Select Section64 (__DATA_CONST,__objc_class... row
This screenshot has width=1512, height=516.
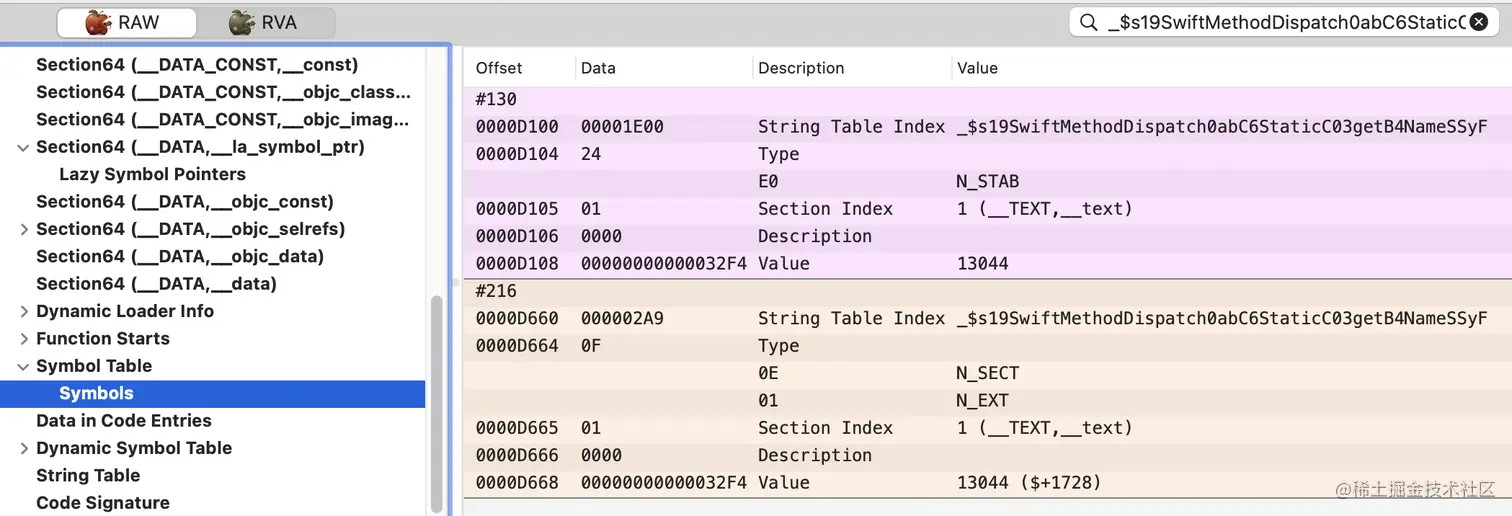(x=212, y=92)
